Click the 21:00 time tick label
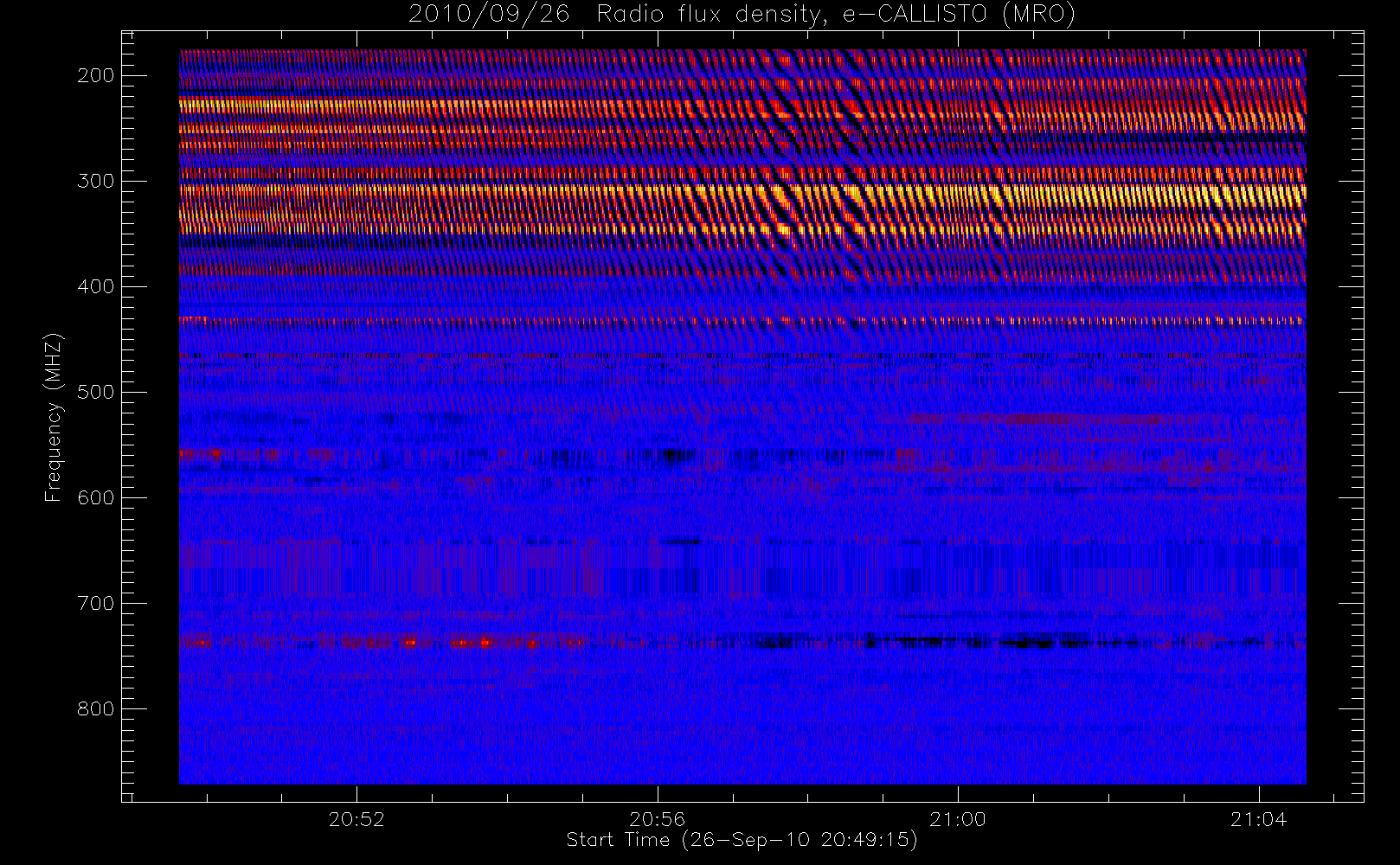The width and height of the screenshot is (1400, 865). (958, 819)
